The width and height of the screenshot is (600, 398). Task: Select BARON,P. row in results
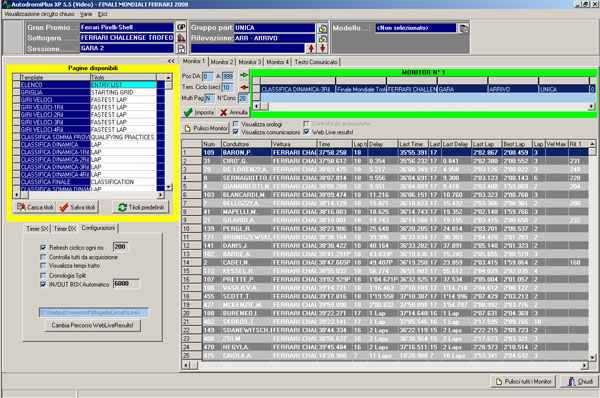click(x=385, y=152)
